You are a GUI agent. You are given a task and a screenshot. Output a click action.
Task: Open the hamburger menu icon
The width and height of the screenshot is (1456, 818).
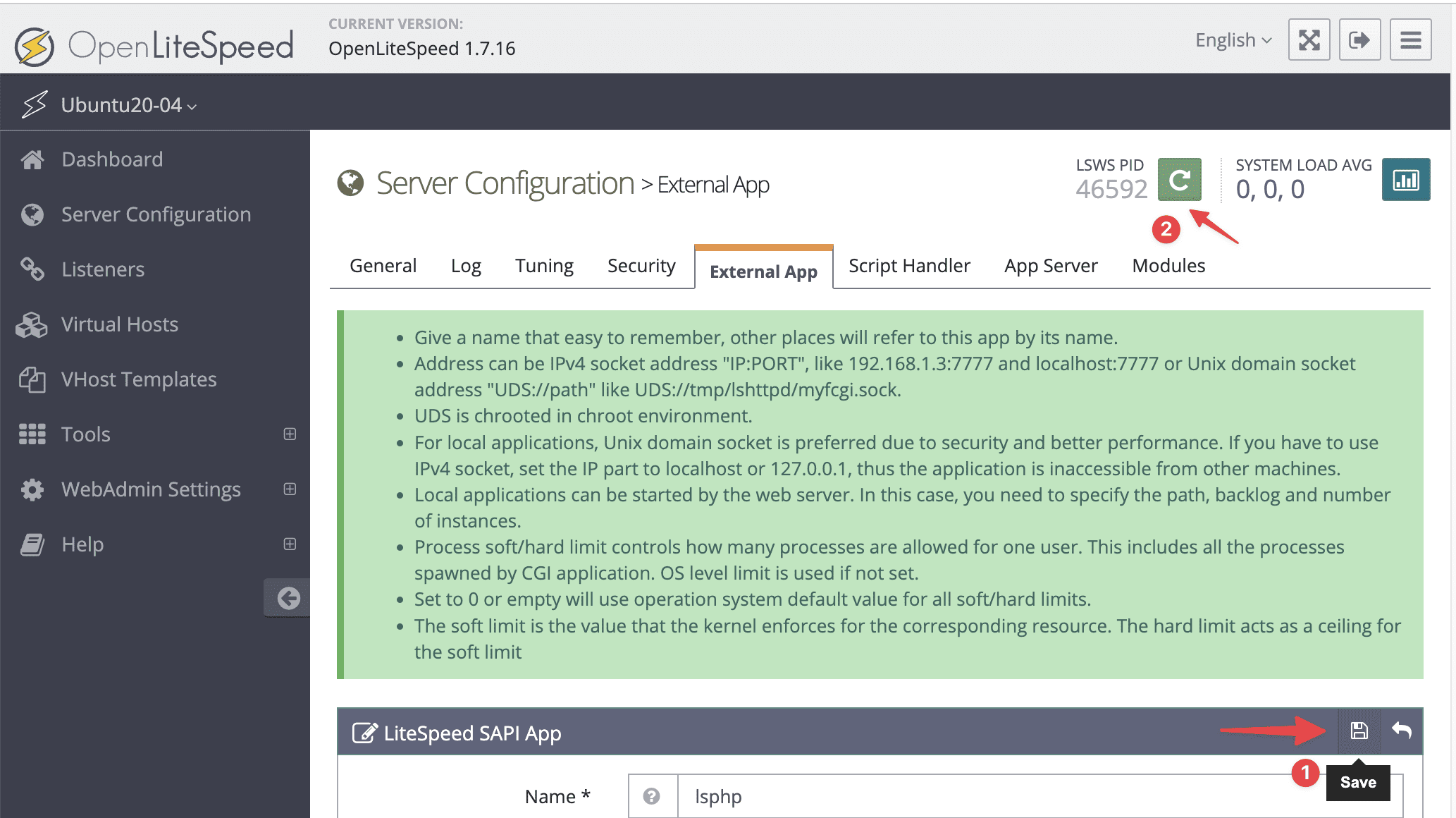1410,40
